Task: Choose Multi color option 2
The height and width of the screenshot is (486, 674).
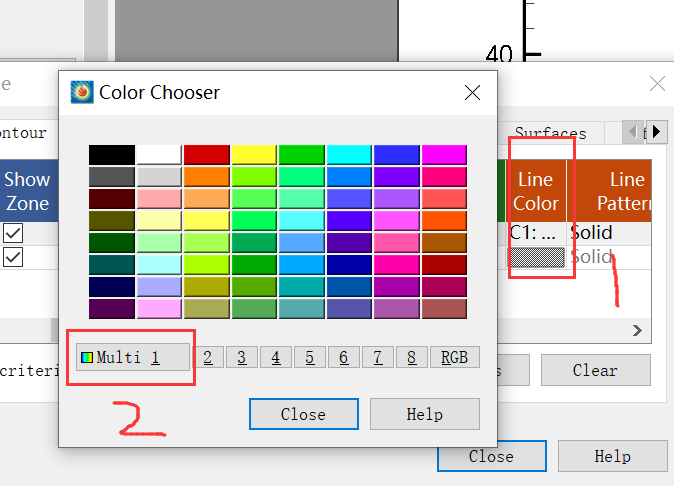Action: pos(208,357)
